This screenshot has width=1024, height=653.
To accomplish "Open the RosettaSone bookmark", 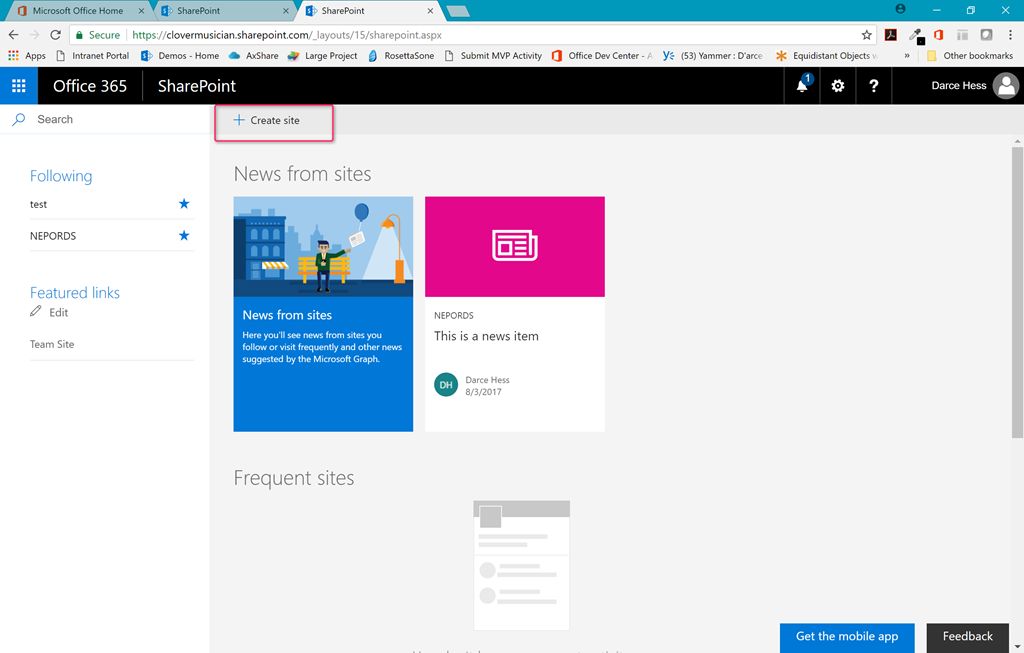I will 401,56.
